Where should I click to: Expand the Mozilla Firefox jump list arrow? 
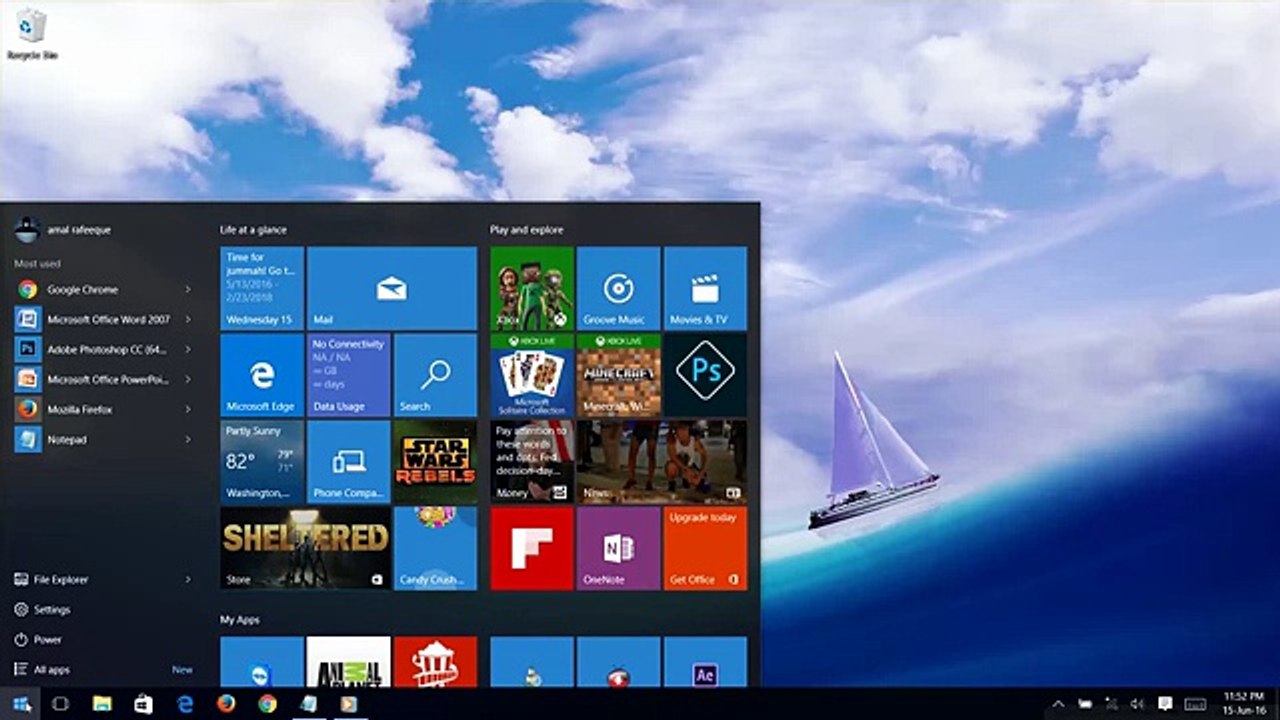click(x=187, y=410)
